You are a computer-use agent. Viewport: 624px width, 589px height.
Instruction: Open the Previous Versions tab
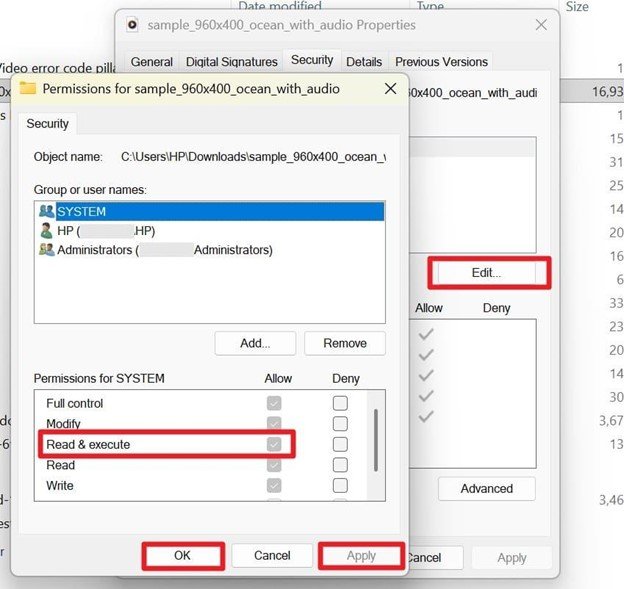point(441,62)
